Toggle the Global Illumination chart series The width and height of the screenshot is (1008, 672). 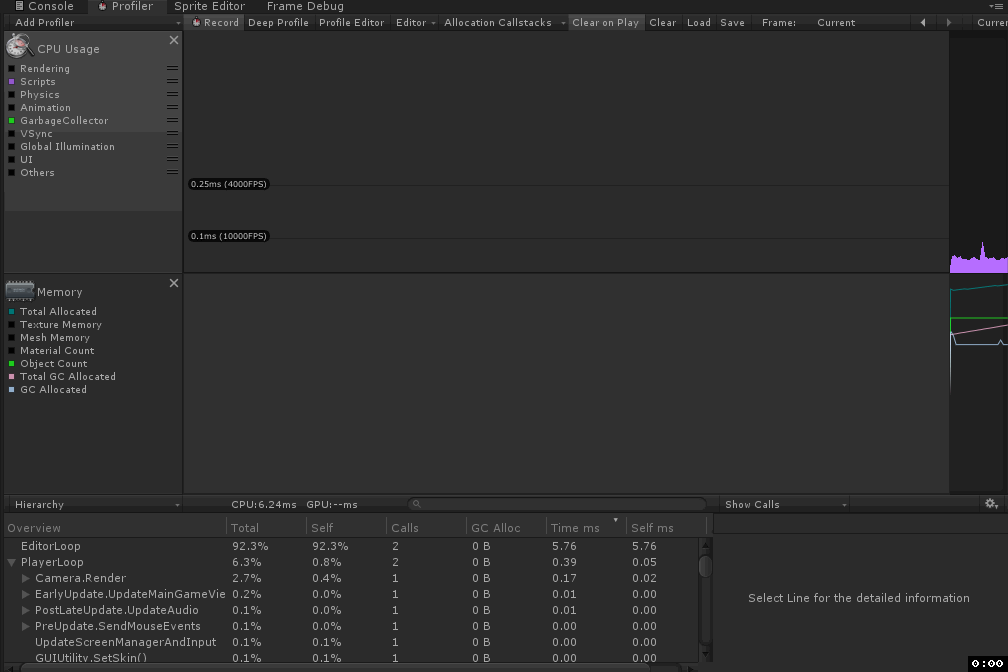point(12,147)
